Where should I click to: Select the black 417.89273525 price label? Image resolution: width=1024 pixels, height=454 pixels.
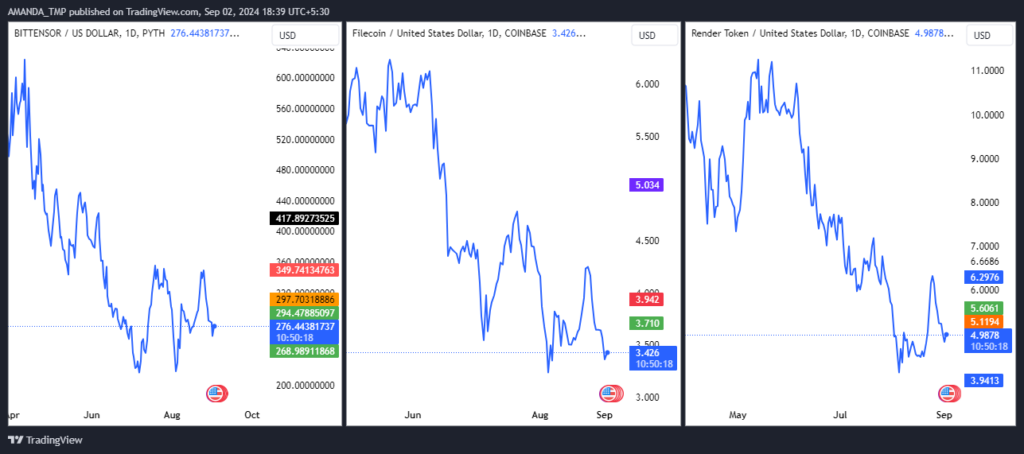click(304, 218)
